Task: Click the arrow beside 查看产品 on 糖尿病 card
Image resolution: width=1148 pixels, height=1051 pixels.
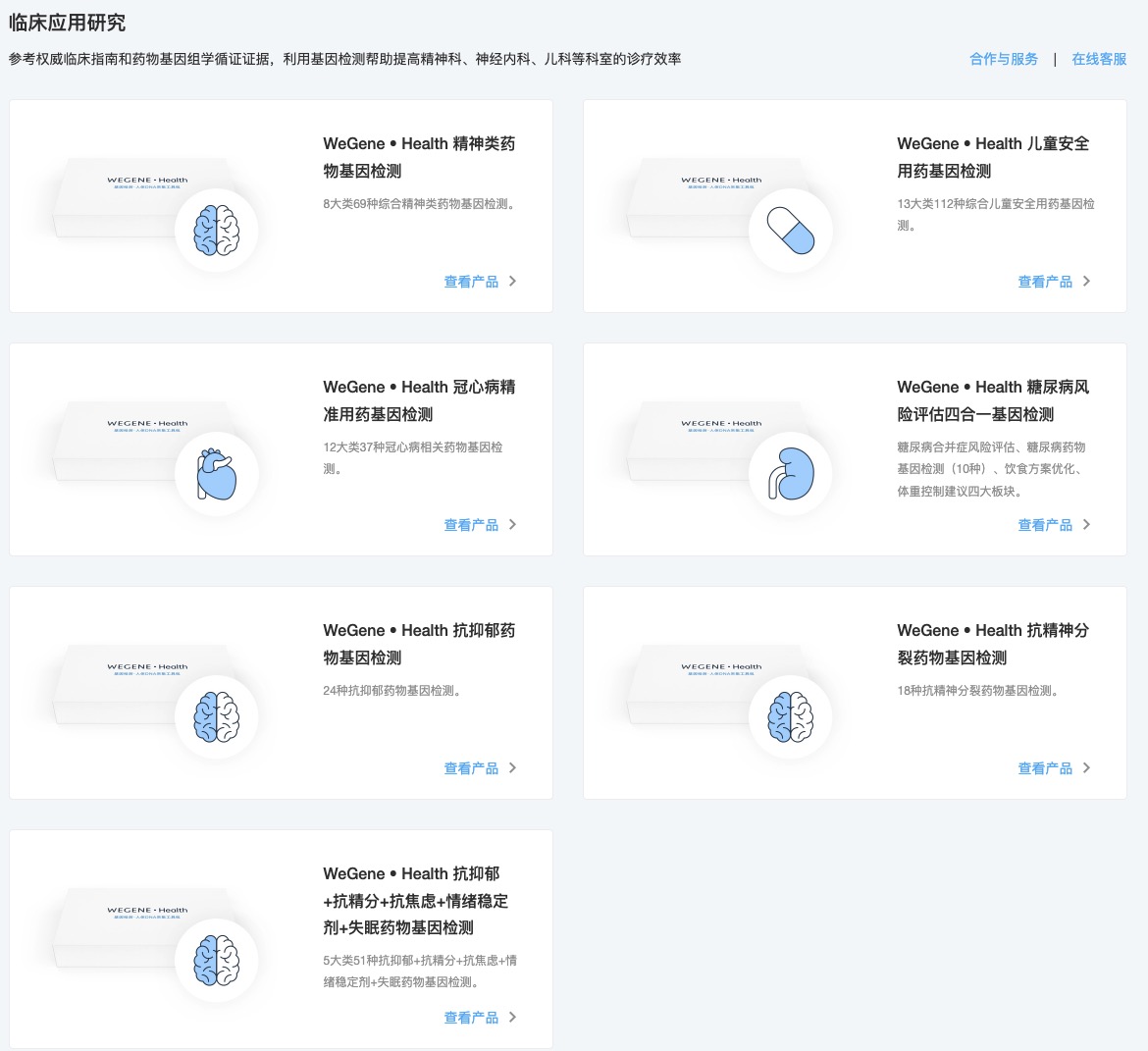Action: click(x=1086, y=524)
